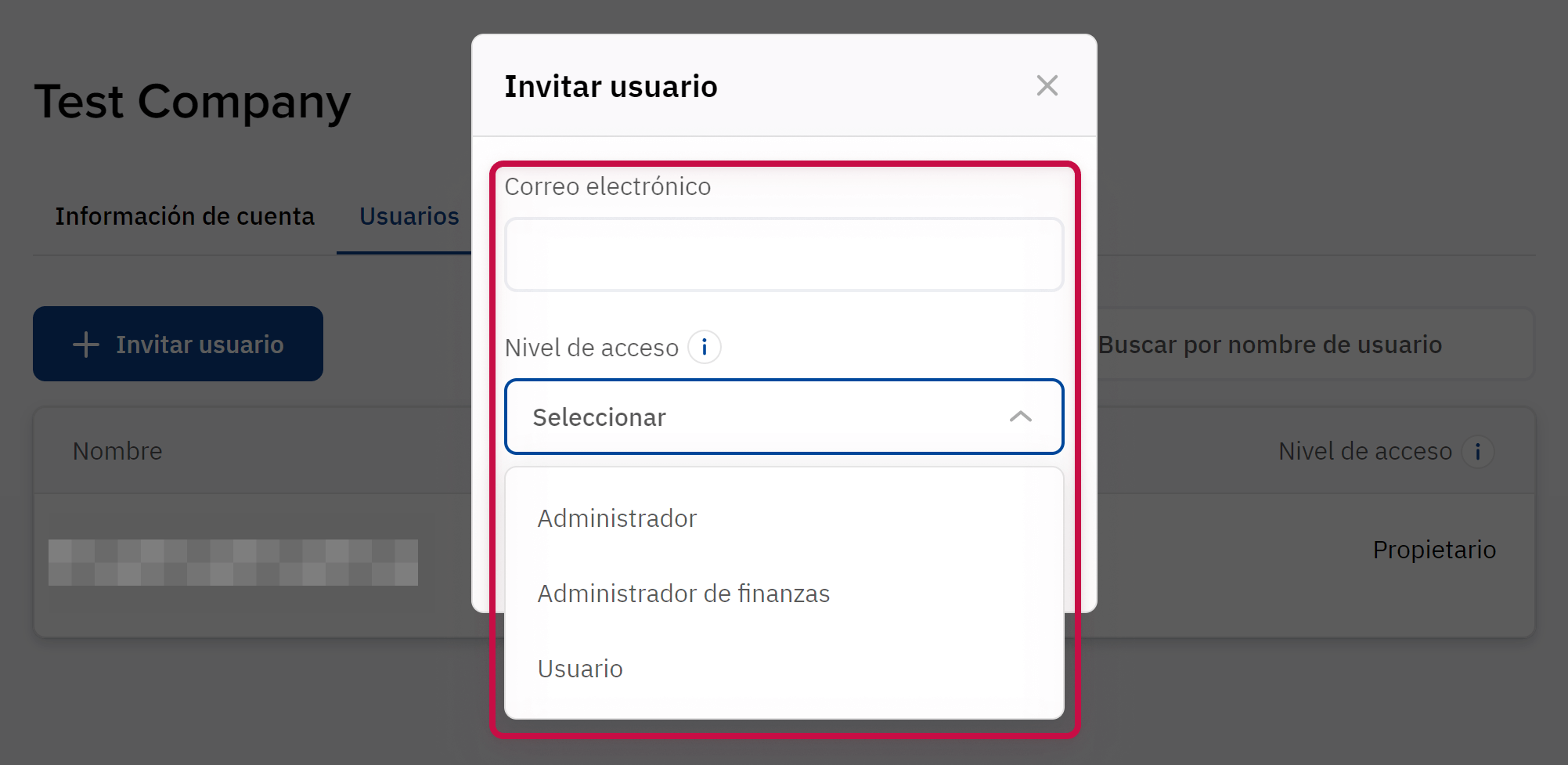Image resolution: width=1568 pixels, height=765 pixels.
Task: Switch to the Usuarios tab
Action: (x=409, y=216)
